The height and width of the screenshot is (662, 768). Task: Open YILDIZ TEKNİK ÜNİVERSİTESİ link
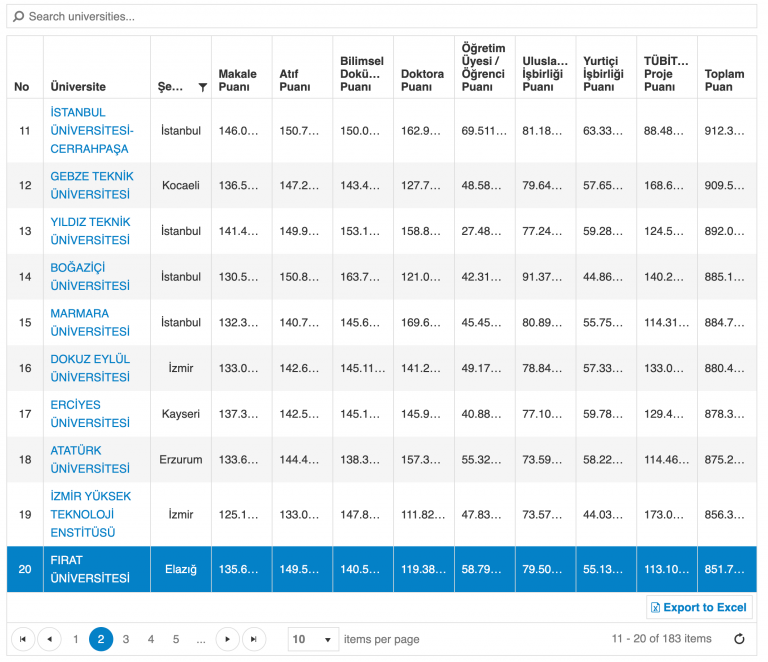91,231
